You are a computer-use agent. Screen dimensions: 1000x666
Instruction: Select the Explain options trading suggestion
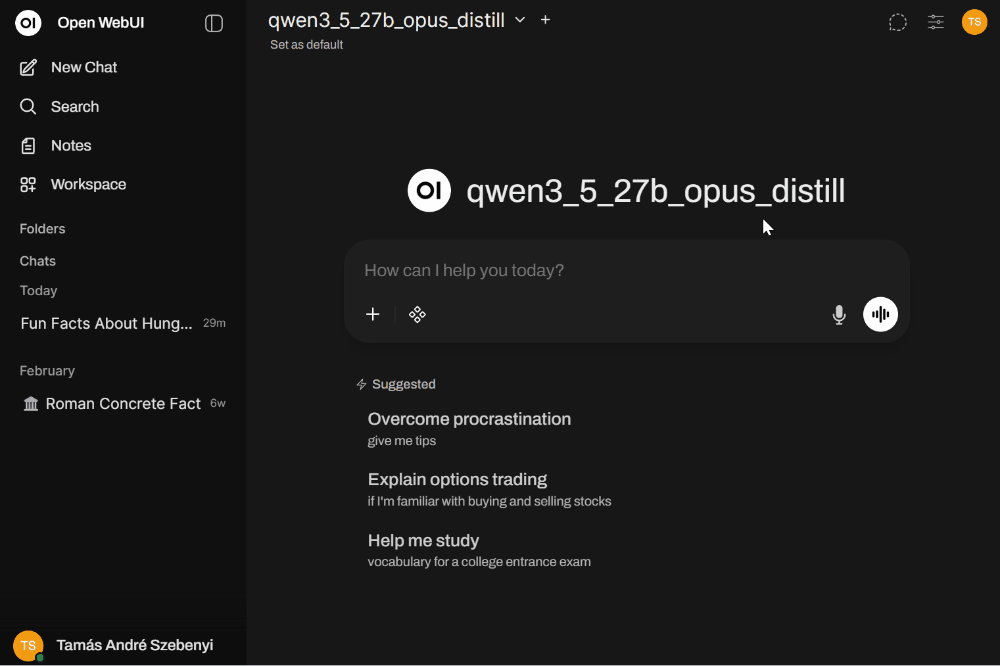pyautogui.click(x=489, y=489)
